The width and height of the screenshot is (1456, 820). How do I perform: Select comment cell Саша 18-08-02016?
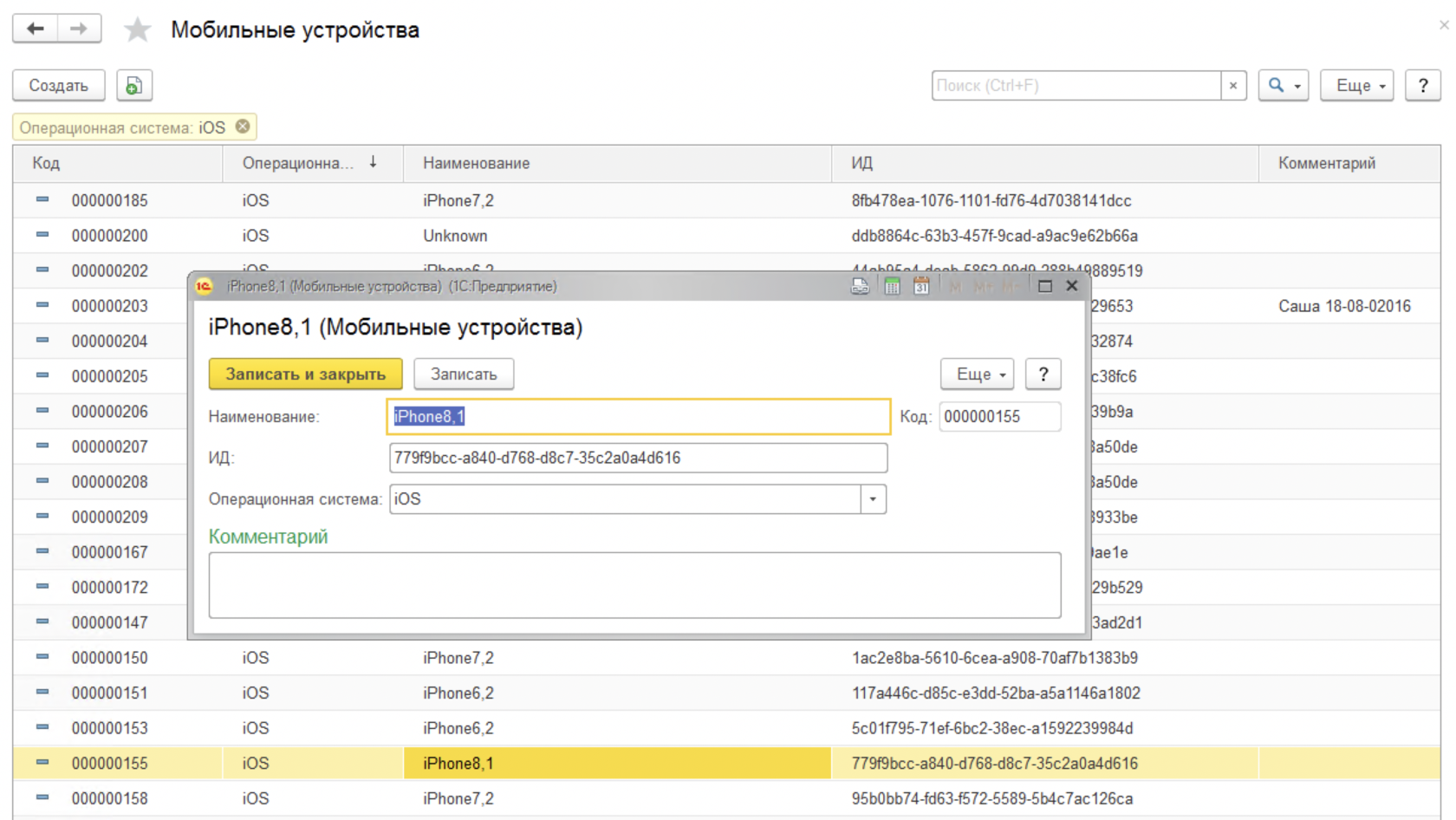1349,305
